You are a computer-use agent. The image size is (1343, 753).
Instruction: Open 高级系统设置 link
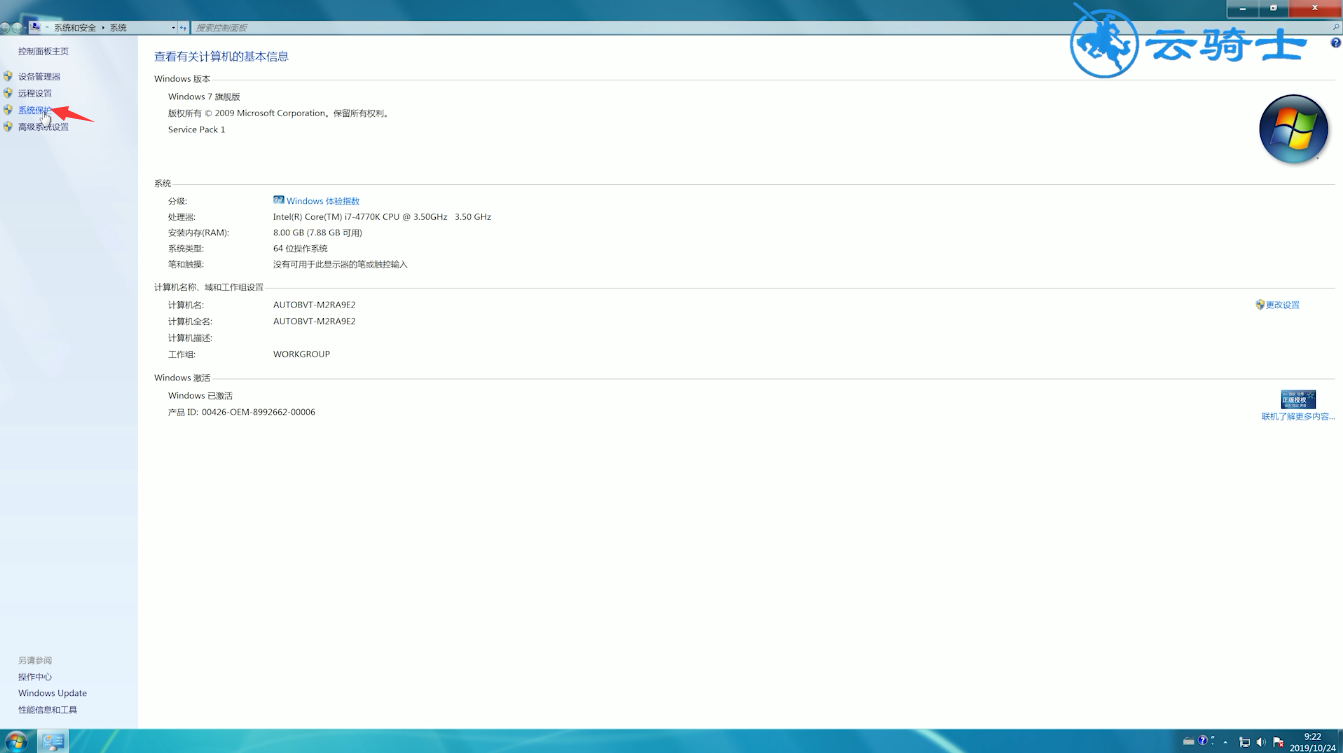(43, 127)
